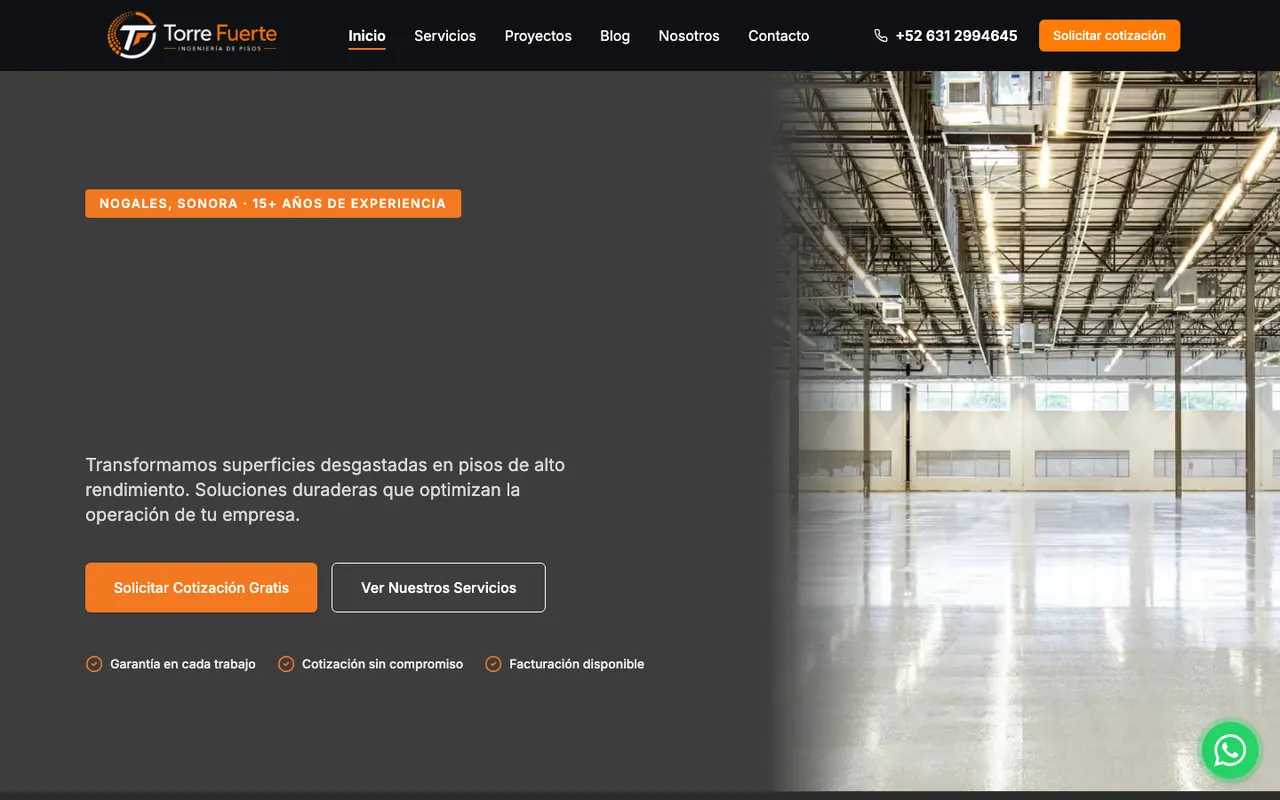
Task: Click the Nogales, Sonora experience badge
Action: coord(273,203)
